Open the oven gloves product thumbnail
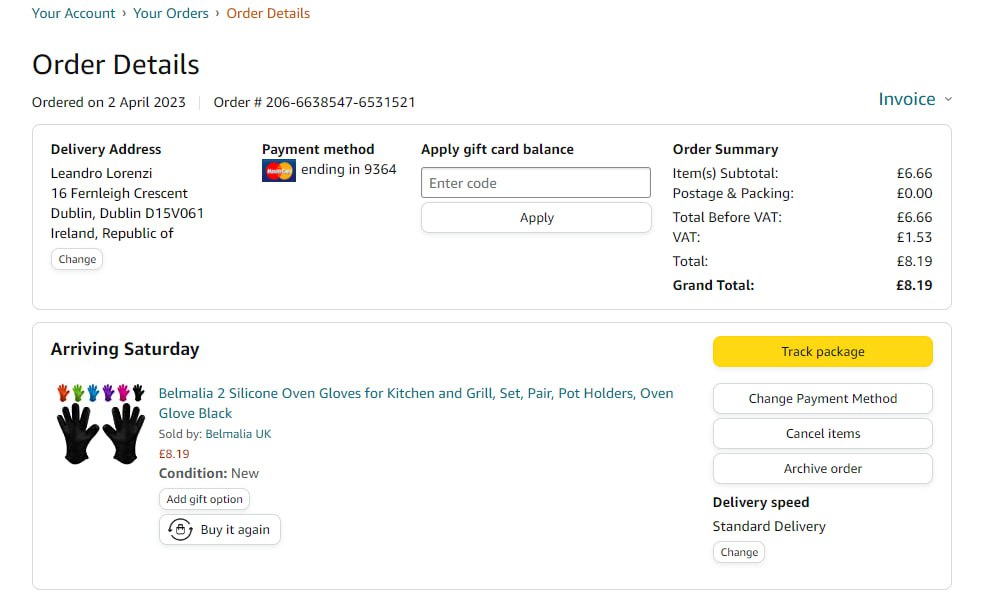Image resolution: width=994 pixels, height=592 pixels. point(100,423)
